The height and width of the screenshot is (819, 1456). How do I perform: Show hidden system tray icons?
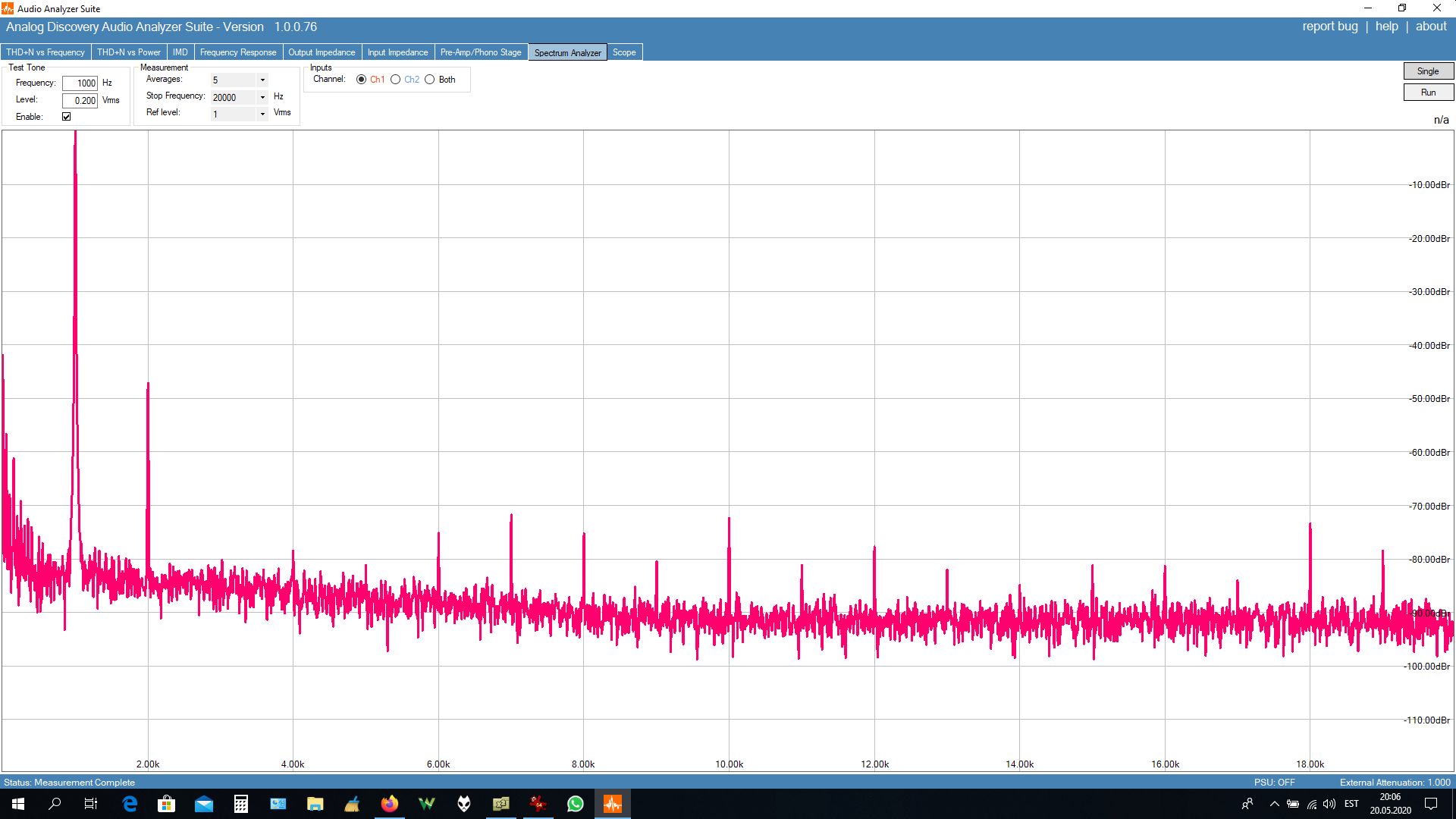click(x=1274, y=804)
